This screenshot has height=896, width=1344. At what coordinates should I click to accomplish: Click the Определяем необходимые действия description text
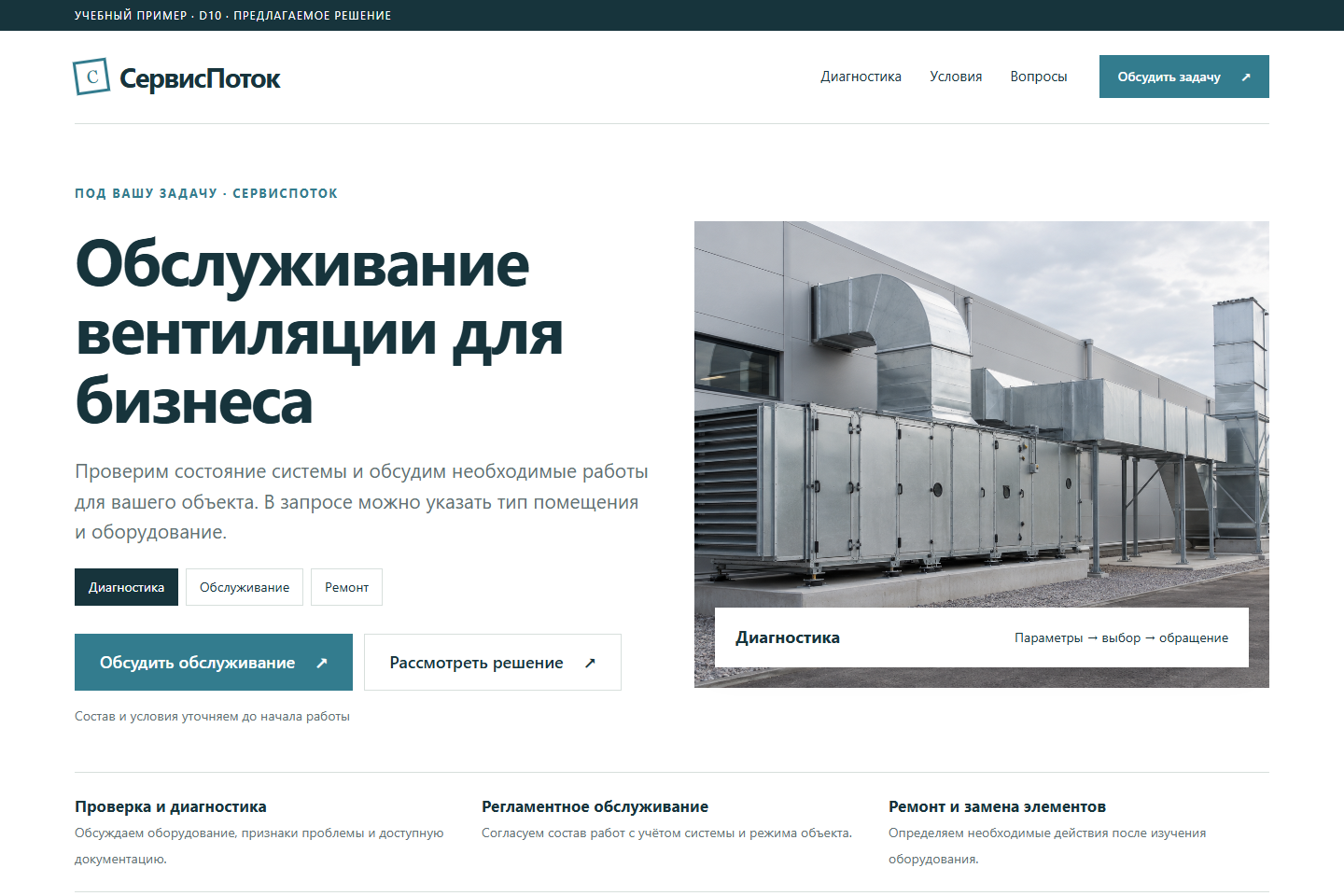click(x=1047, y=846)
